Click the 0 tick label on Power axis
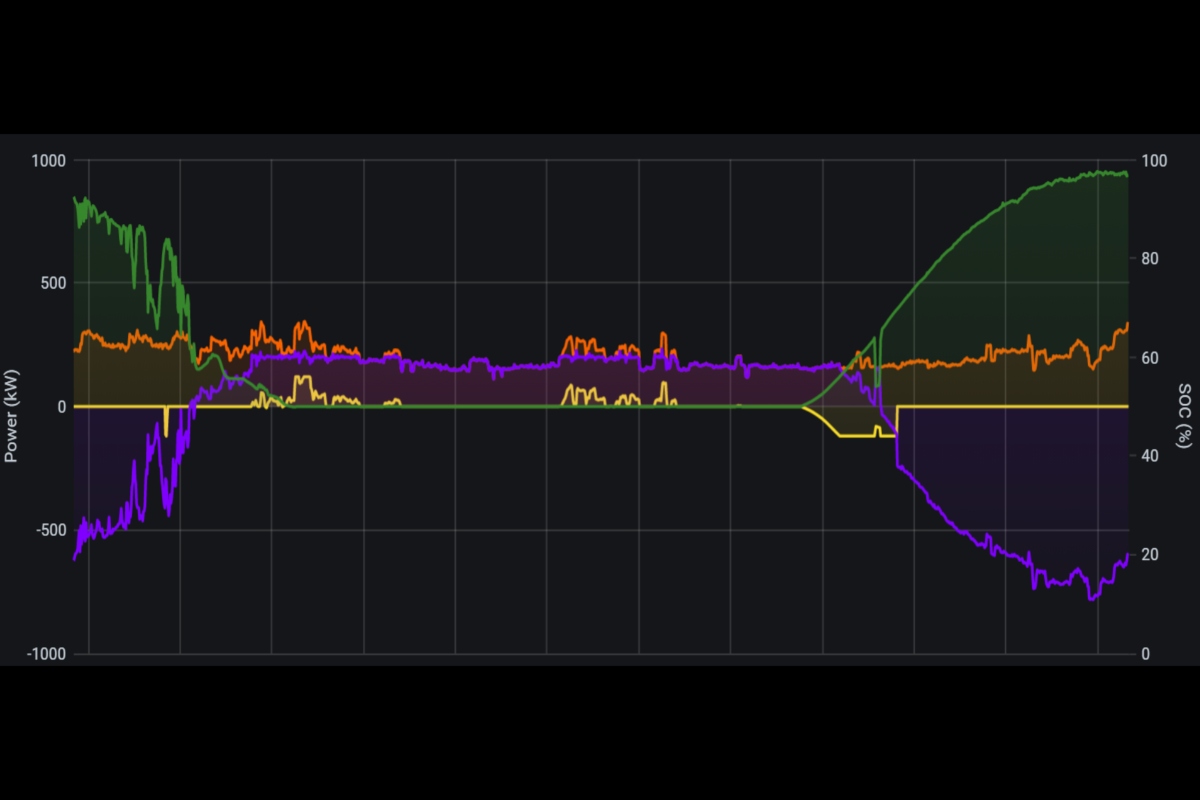 pyautogui.click(x=60, y=407)
